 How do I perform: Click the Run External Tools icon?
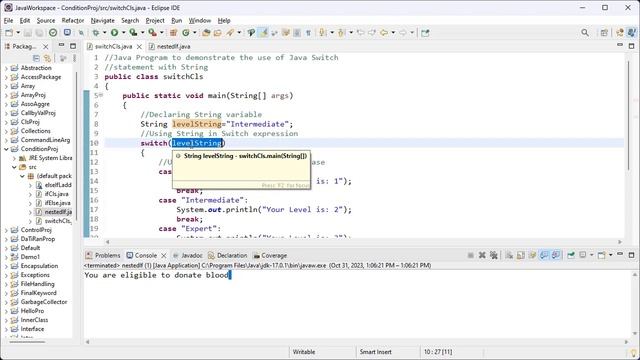[x=152, y=33]
